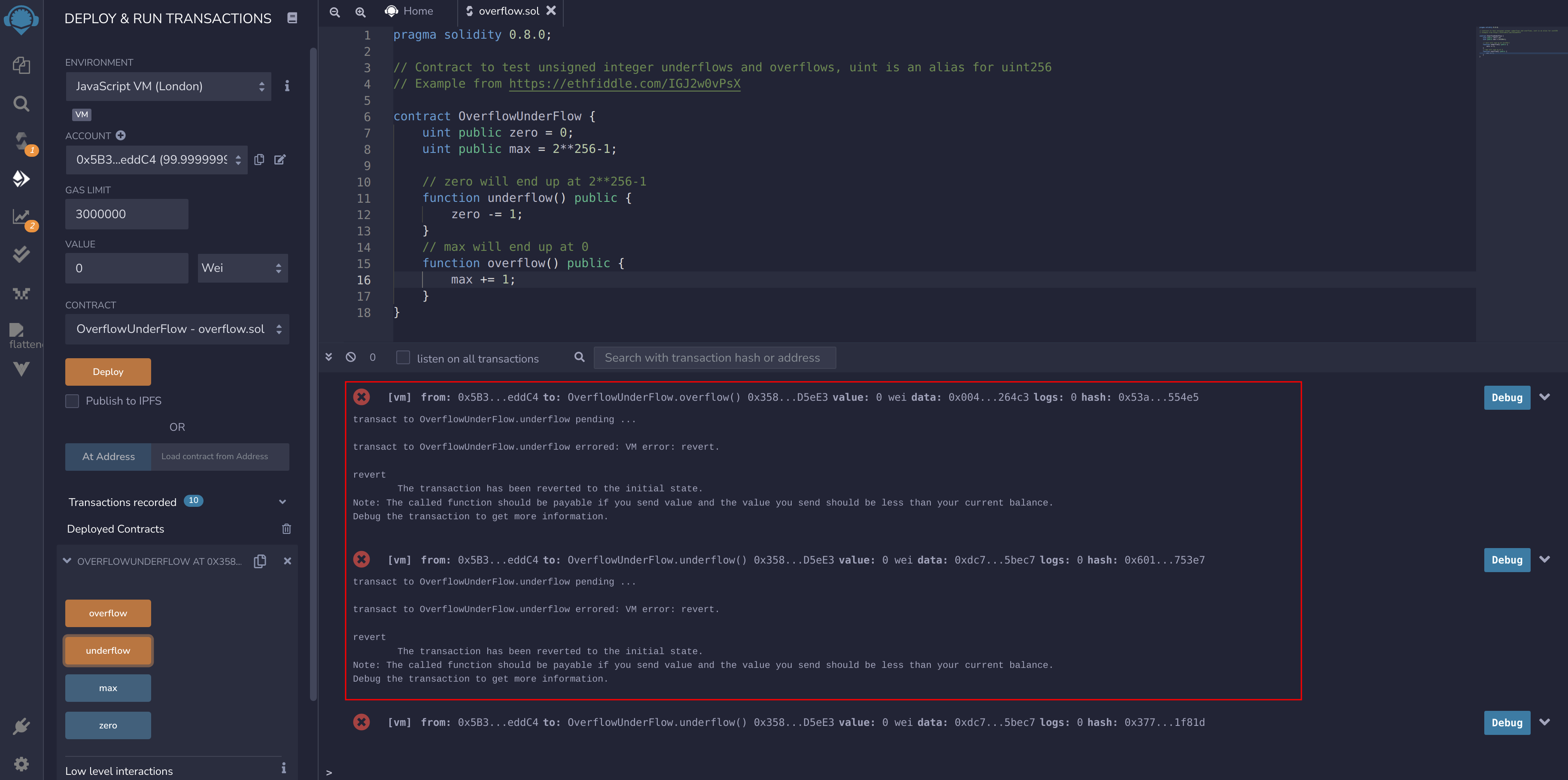1568x780 pixels.
Task: Collapse the OVERFLOWUNDERFLOW deployed contract instance
Action: coord(67,561)
